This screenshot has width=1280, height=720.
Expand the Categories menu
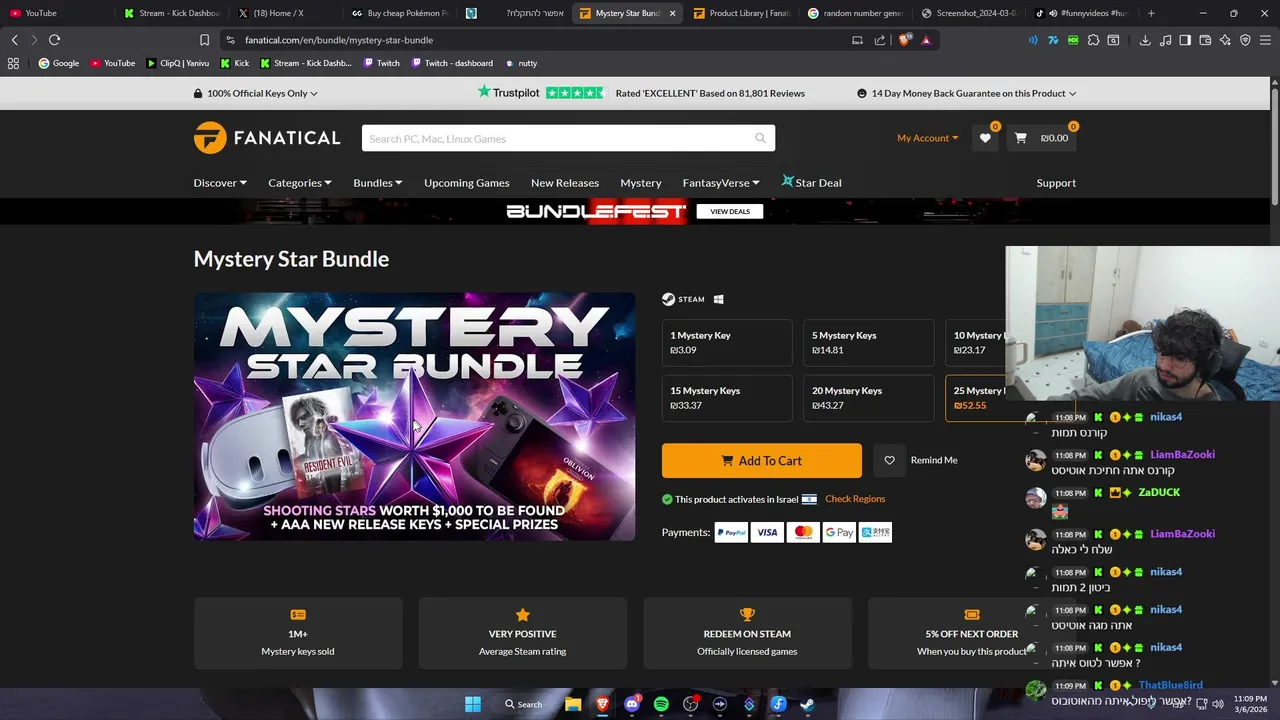300,183
